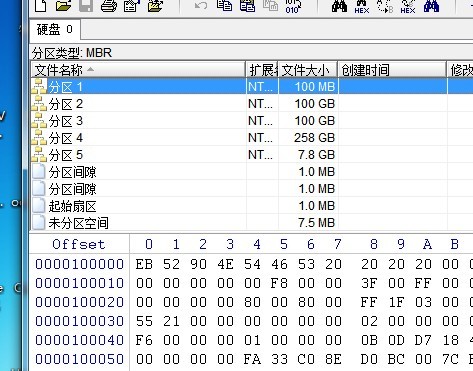
Task: Click the partition icon beside 分区 1
Action: click(x=39, y=87)
